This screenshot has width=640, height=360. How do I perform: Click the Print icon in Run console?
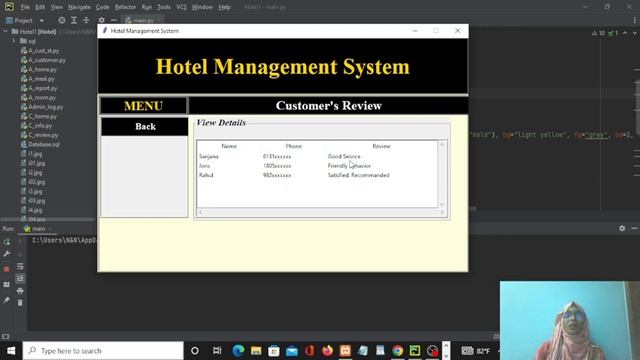20,291
